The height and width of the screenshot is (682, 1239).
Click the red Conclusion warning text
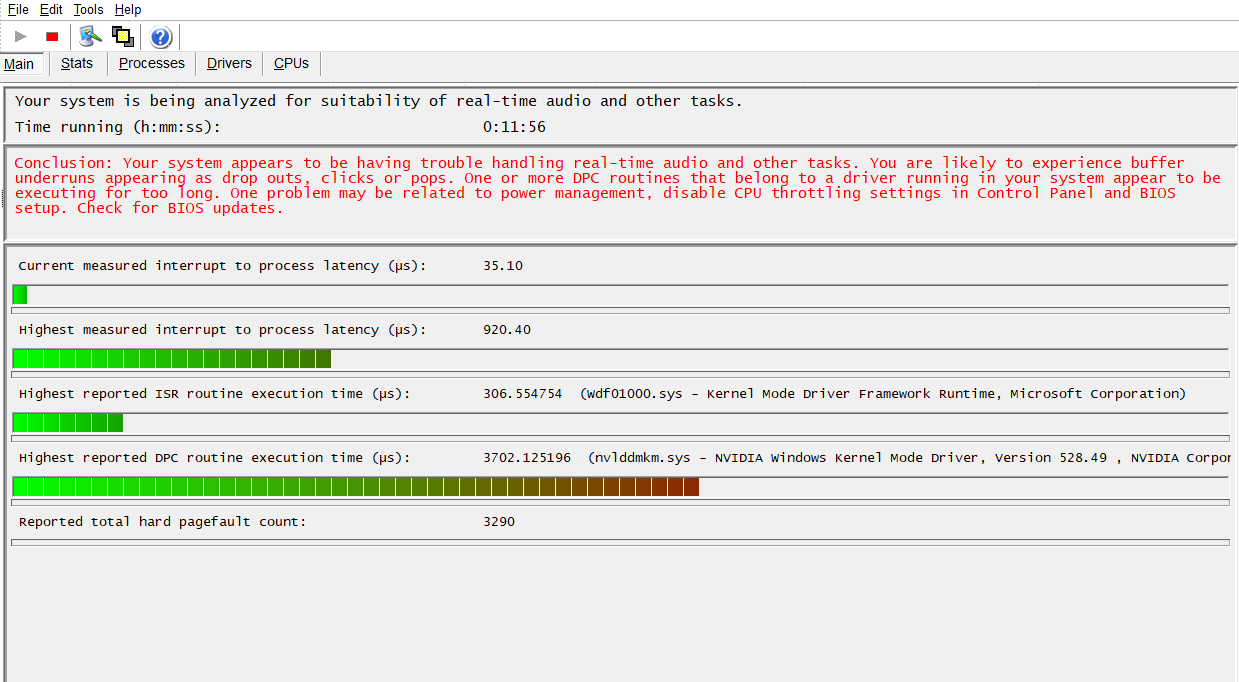pyautogui.click(x=617, y=185)
